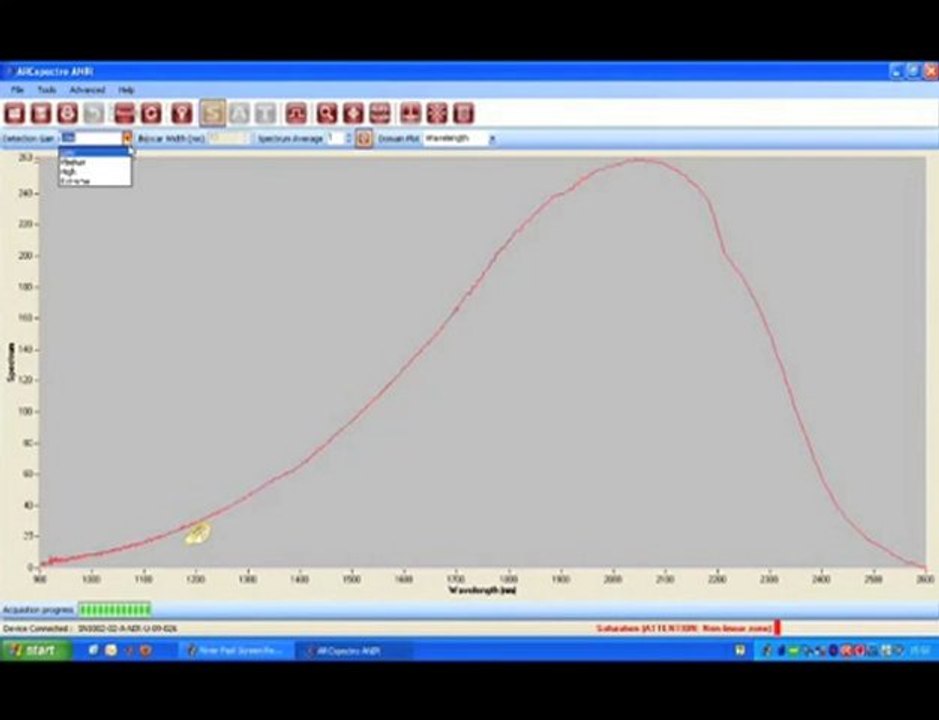Toggle the greyed T mode button

pos(265,113)
